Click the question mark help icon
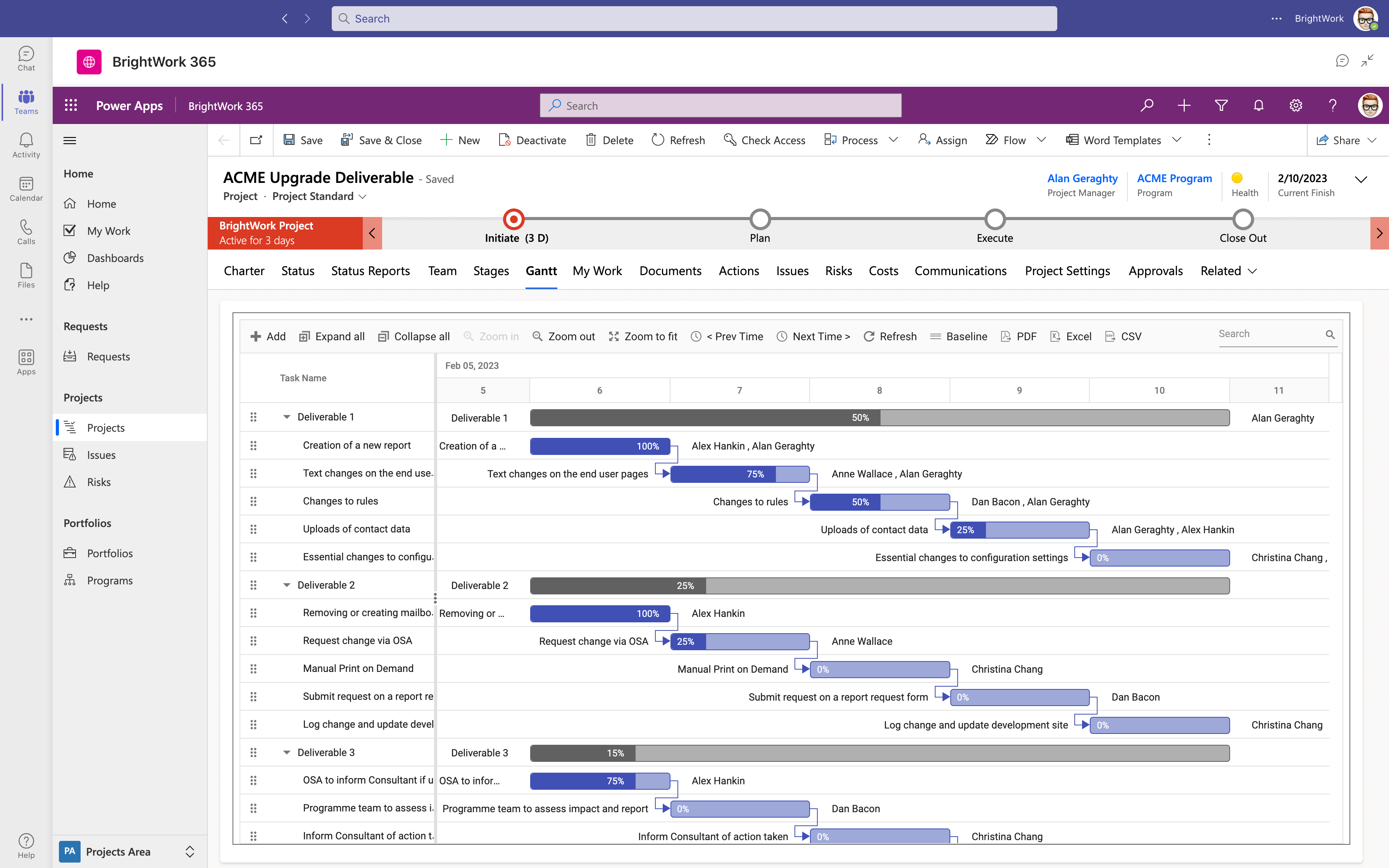 point(1333,105)
